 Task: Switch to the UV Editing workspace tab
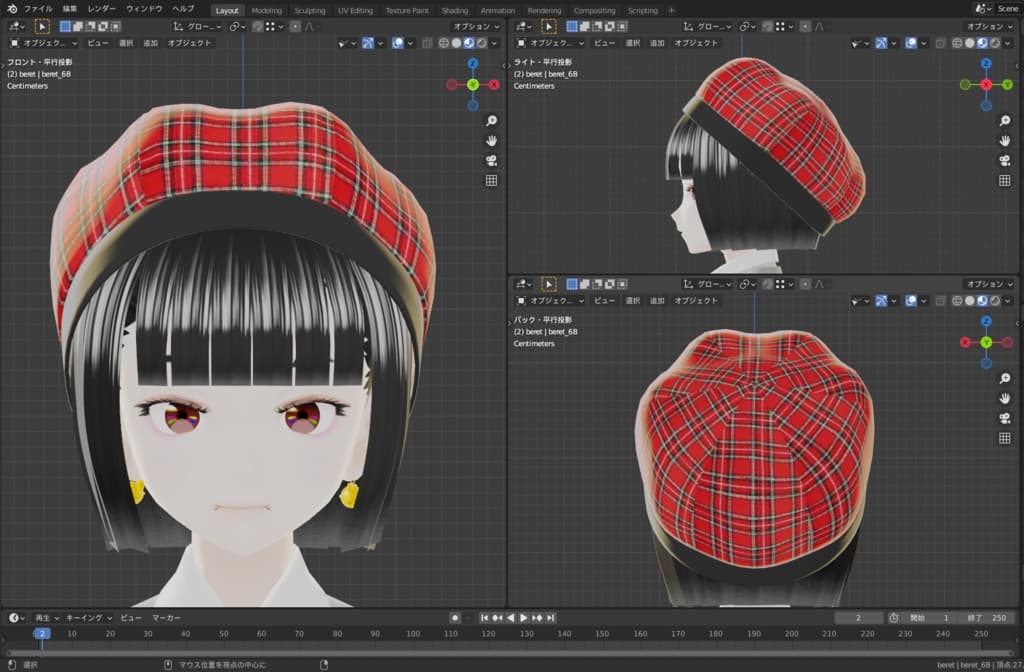point(355,10)
